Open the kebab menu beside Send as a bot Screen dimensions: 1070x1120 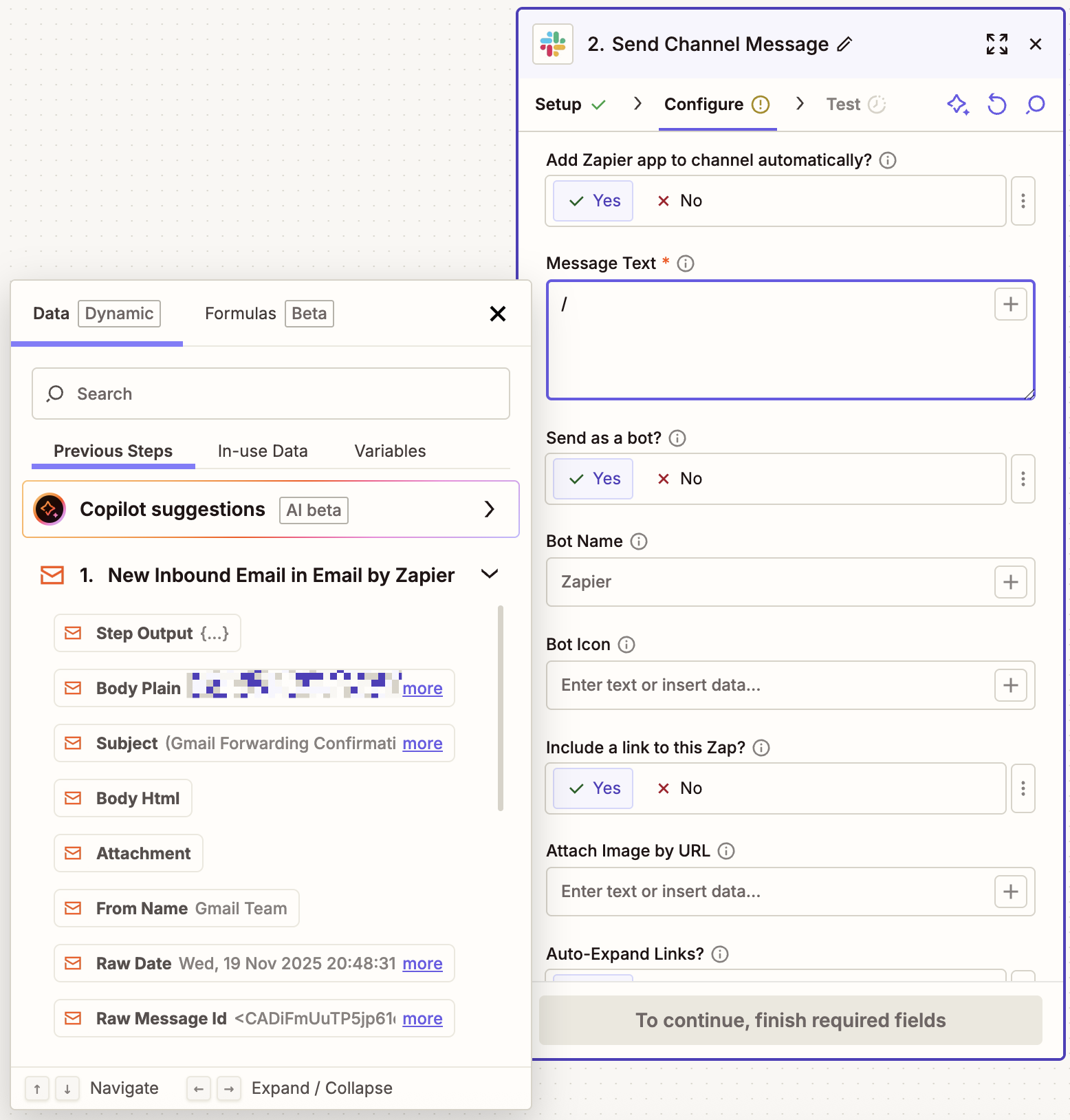(x=1023, y=479)
